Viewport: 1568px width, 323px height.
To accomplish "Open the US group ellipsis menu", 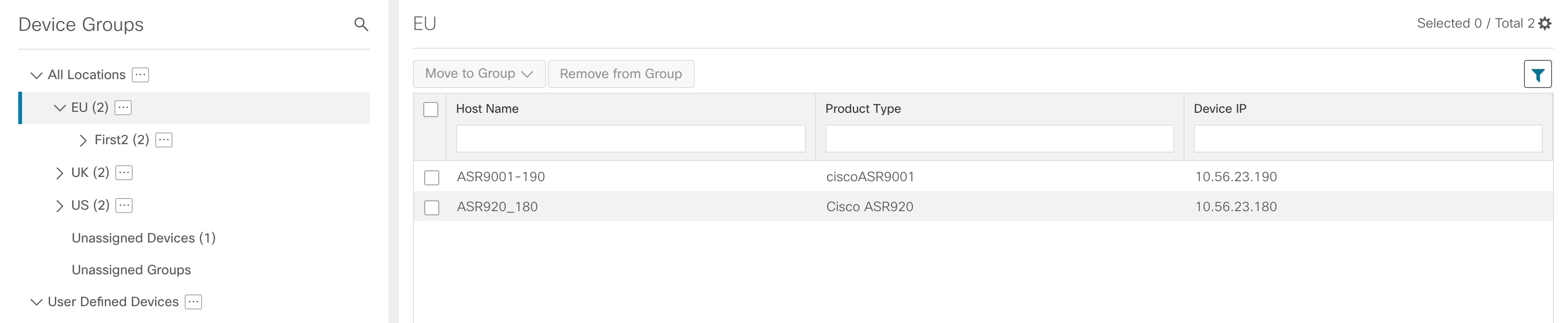I will (124, 206).
